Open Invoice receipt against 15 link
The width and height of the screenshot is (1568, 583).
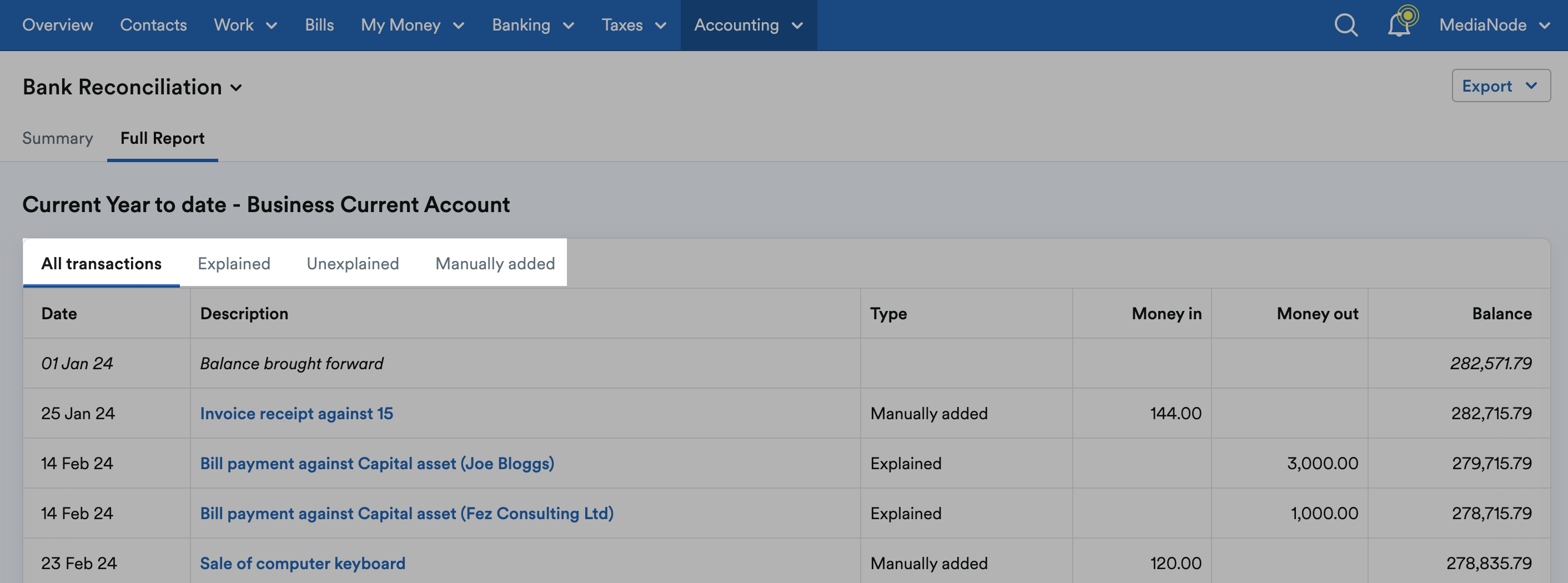296,413
